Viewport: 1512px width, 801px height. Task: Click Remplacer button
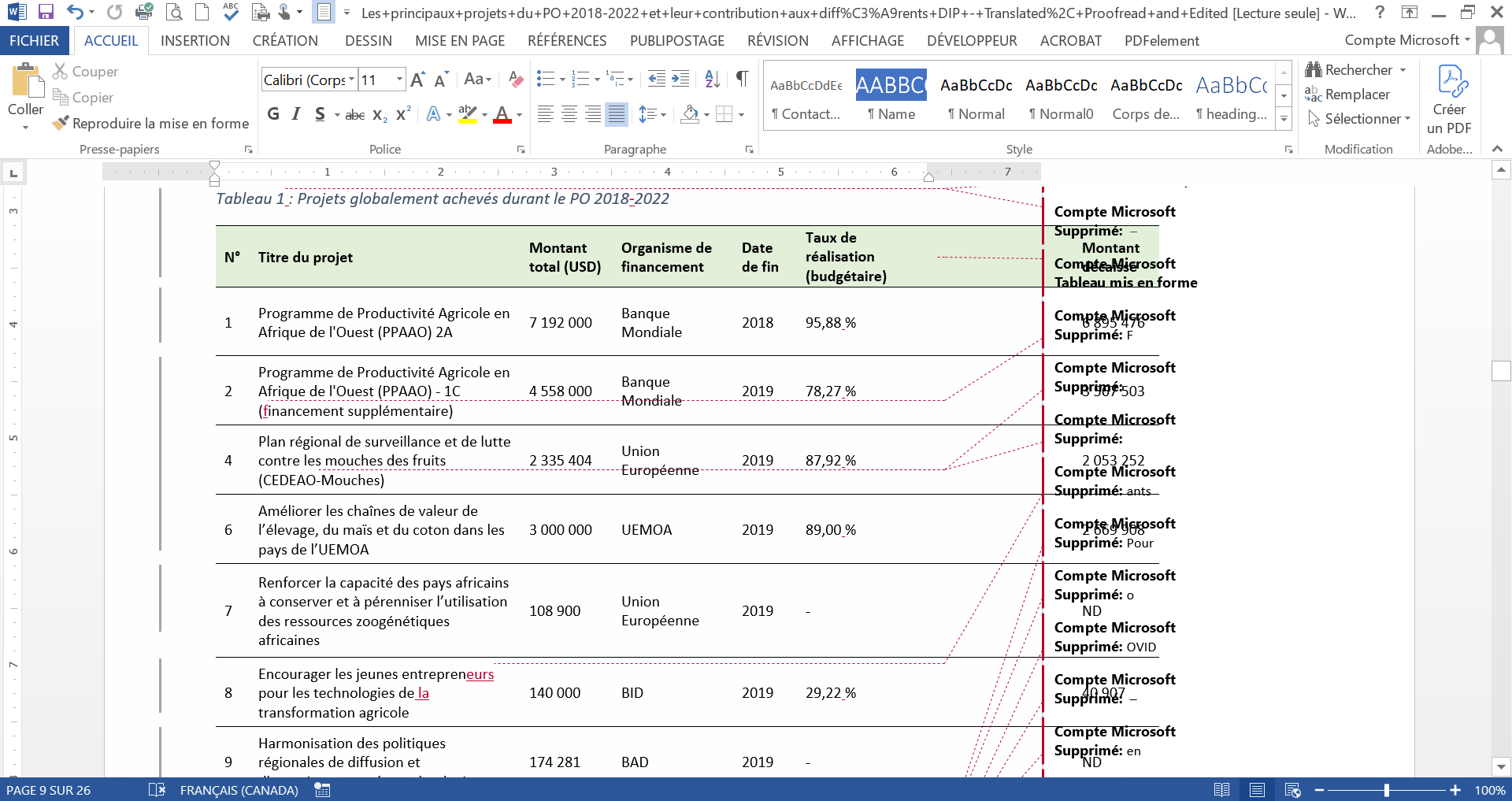coord(1347,95)
